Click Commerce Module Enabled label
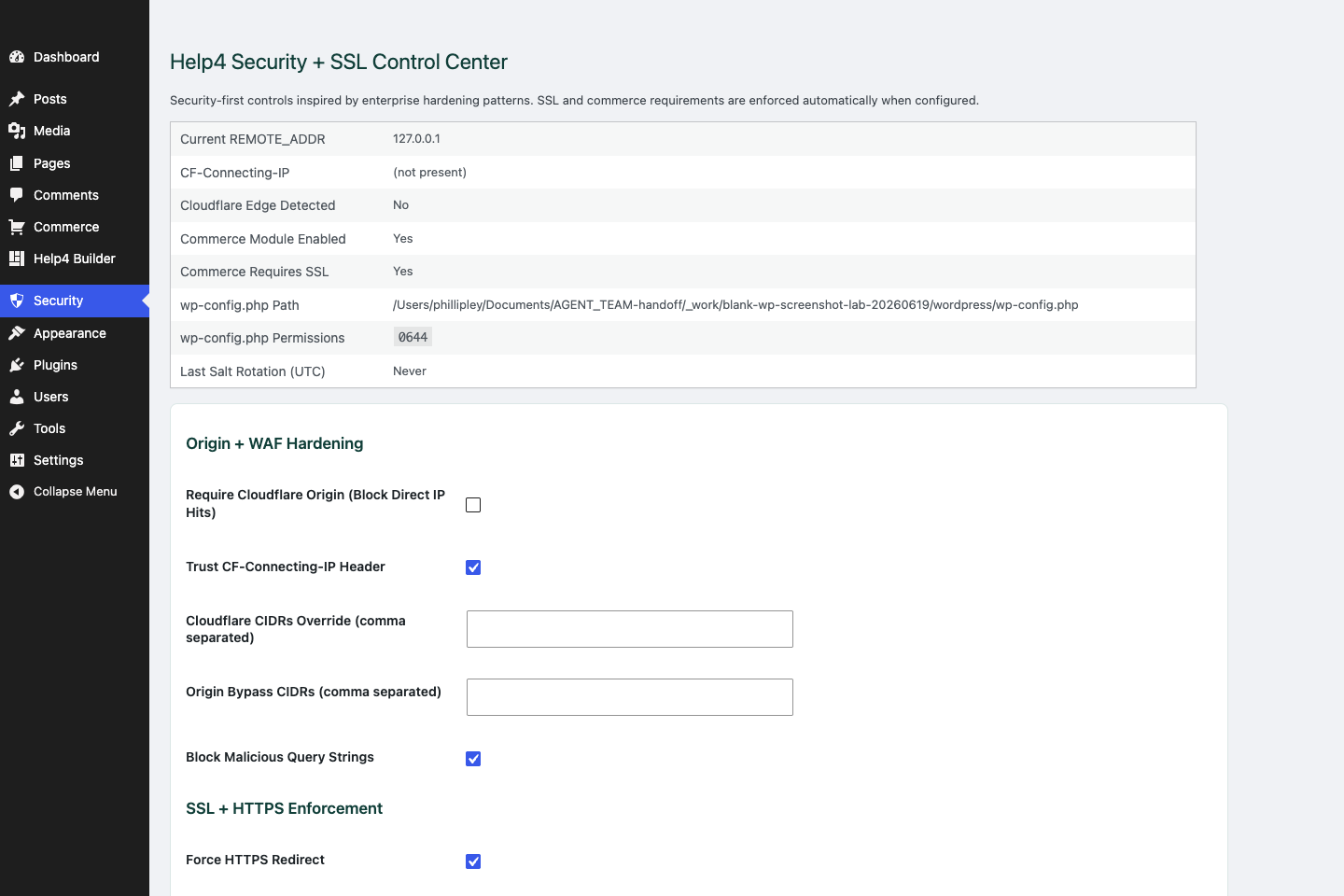This screenshot has height=896, width=1344. click(263, 239)
